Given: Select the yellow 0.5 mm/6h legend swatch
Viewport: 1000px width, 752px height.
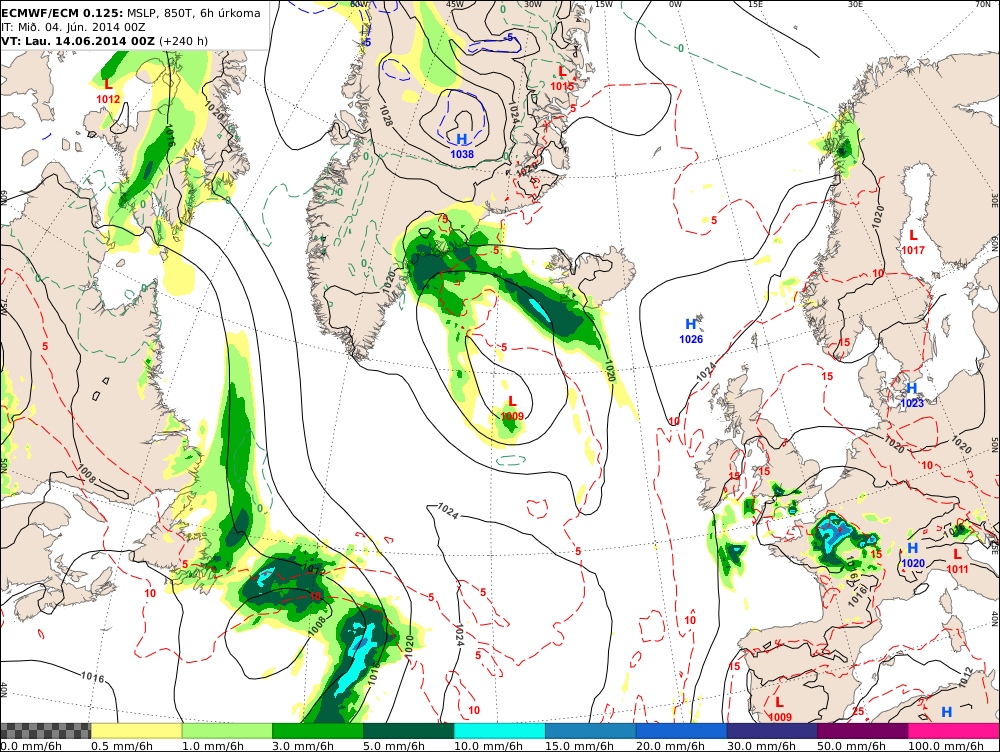Looking at the screenshot, I should coord(136,731).
